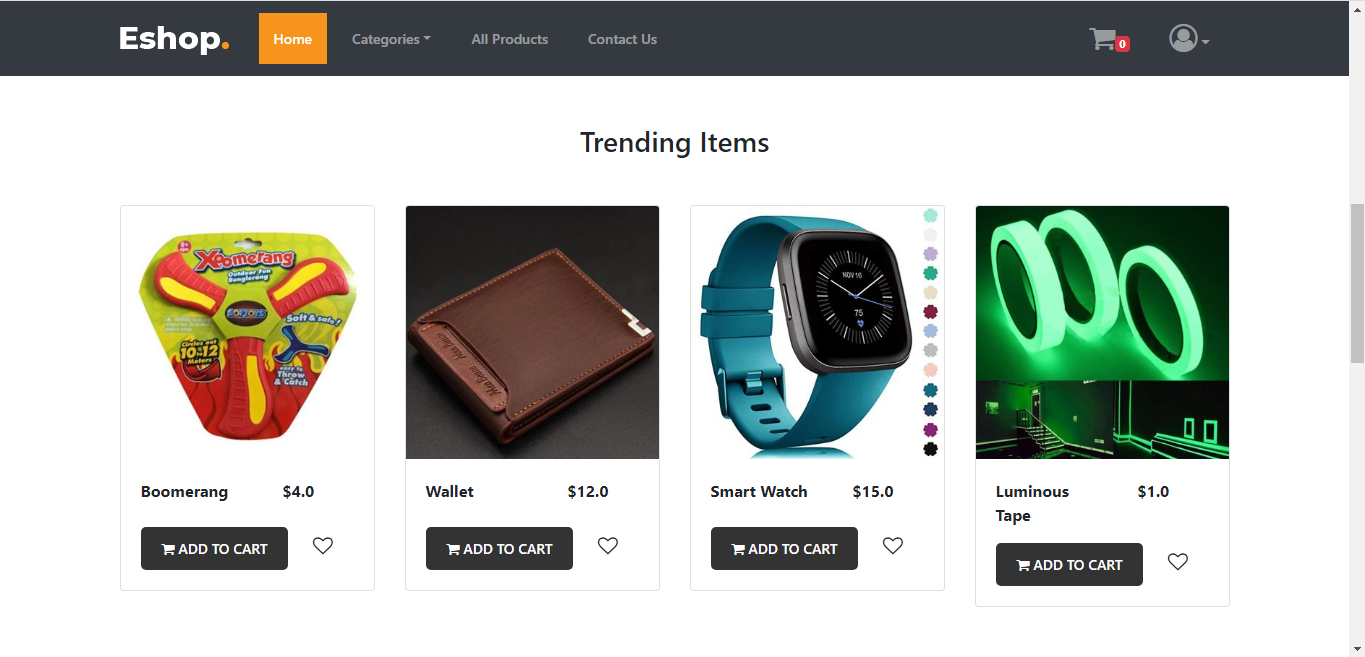Viewport: 1365px width, 657px height.
Task: Add Boomerang to cart
Action: (214, 548)
